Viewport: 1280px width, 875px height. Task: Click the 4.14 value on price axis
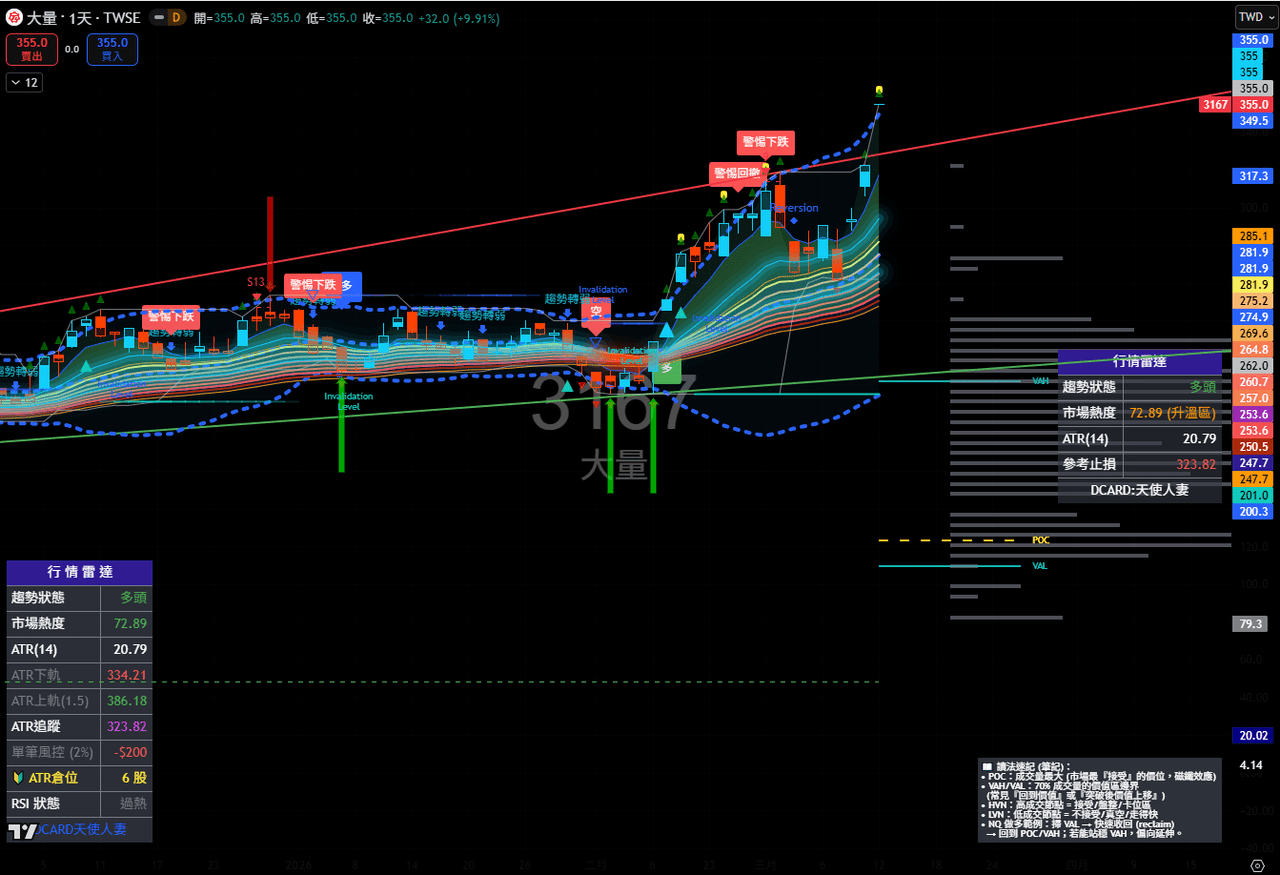pyautogui.click(x=1251, y=765)
